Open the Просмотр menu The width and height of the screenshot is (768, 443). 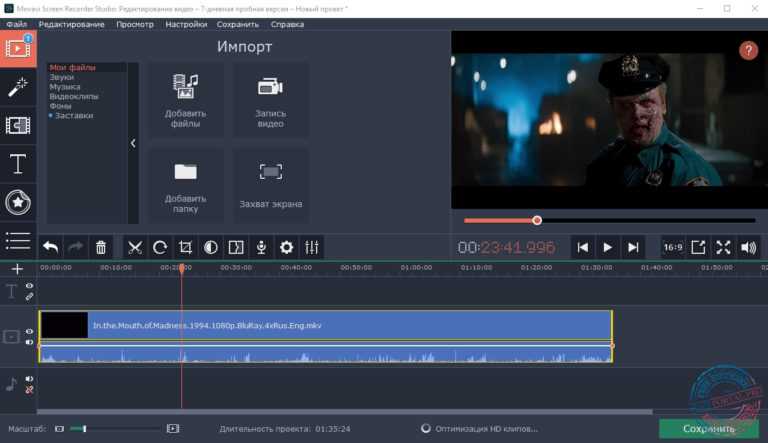point(135,24)
